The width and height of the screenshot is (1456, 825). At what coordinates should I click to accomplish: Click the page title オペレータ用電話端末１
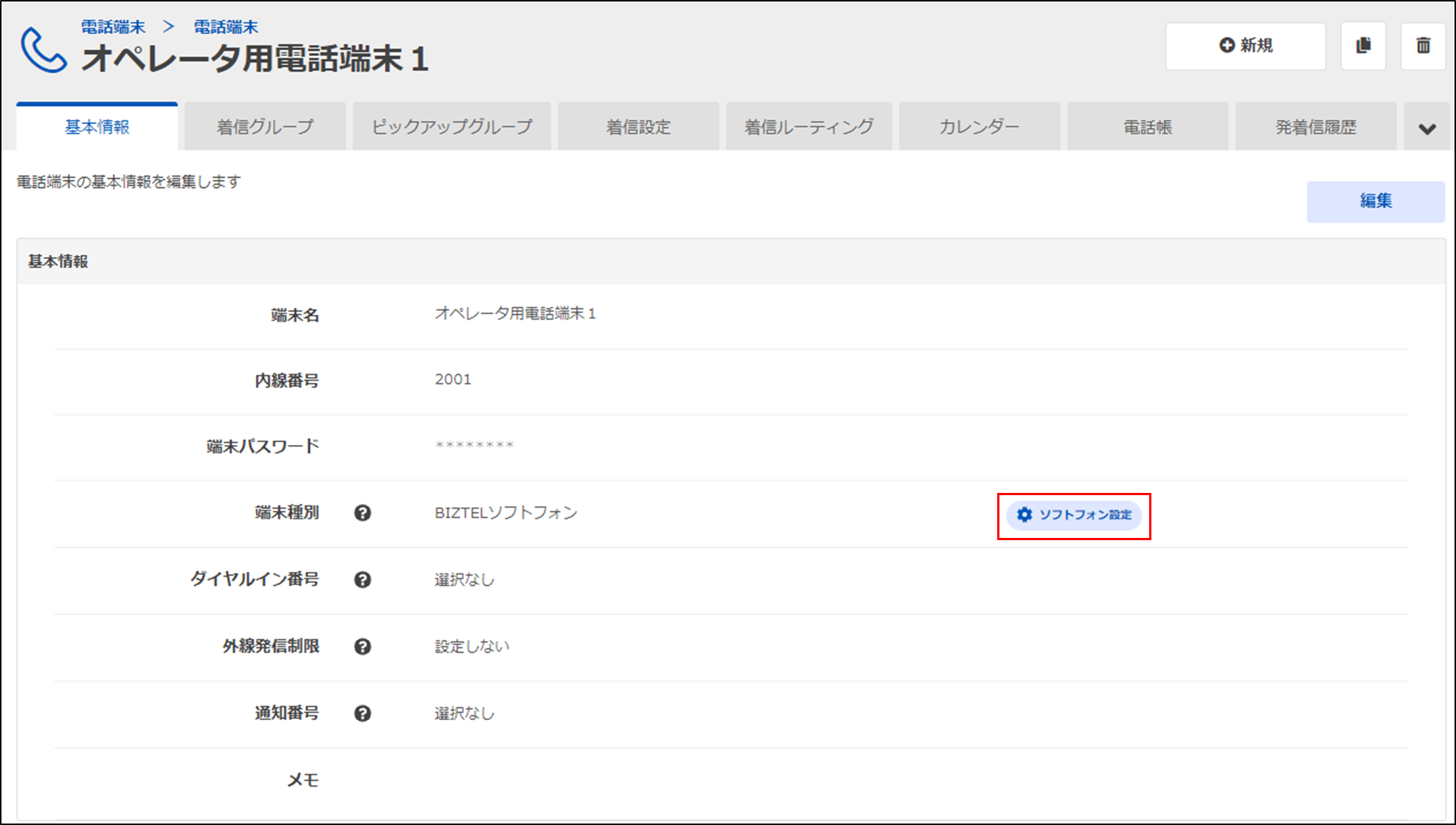click(255, 59)
